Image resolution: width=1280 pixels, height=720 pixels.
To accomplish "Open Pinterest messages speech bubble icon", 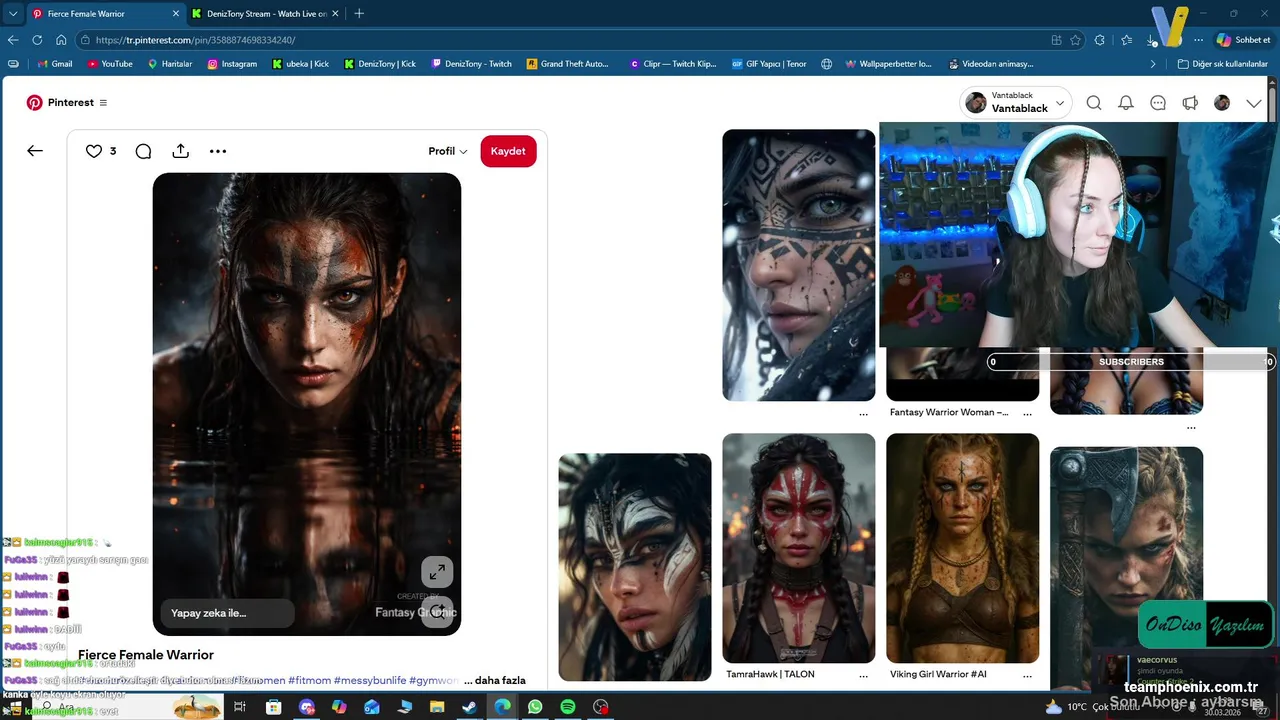I will [1158, 103].
